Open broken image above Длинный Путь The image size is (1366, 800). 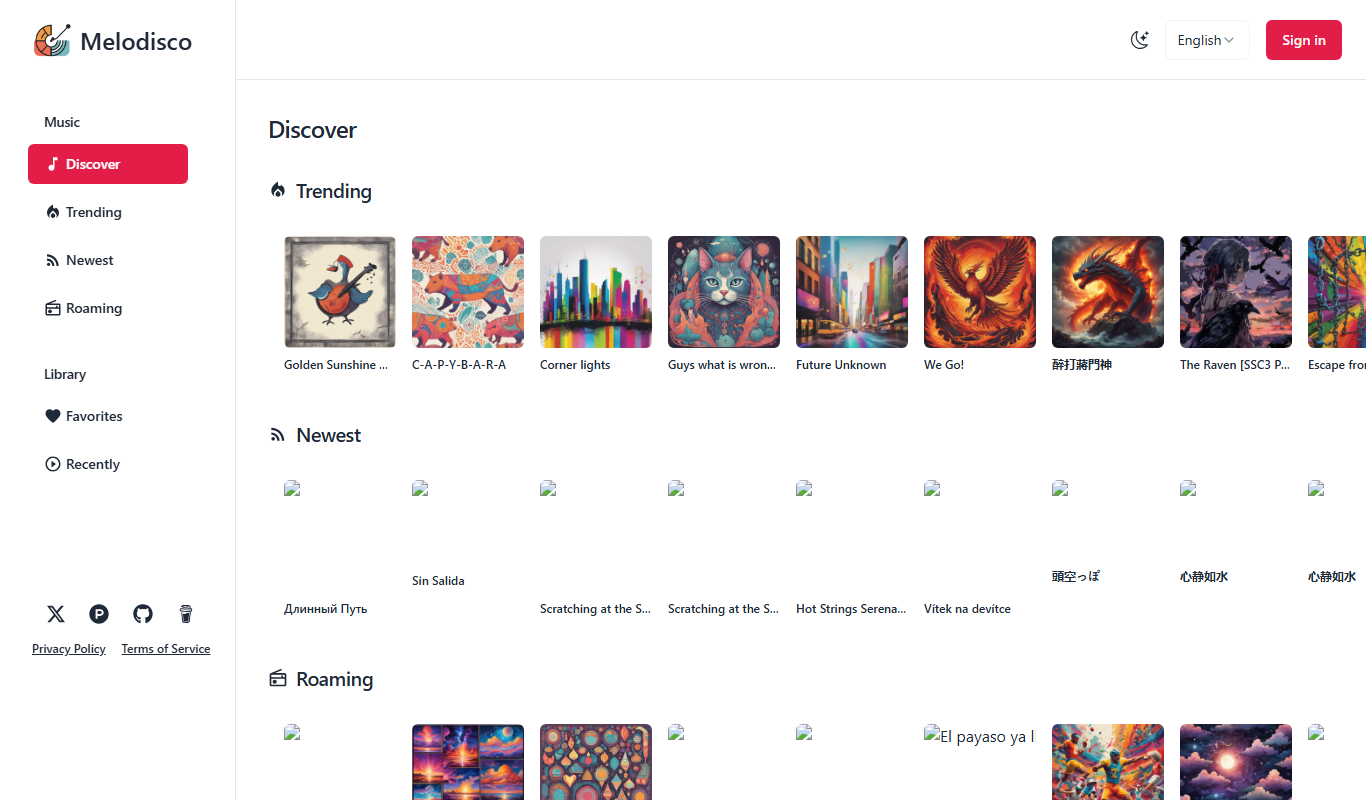tap(292, 488)
